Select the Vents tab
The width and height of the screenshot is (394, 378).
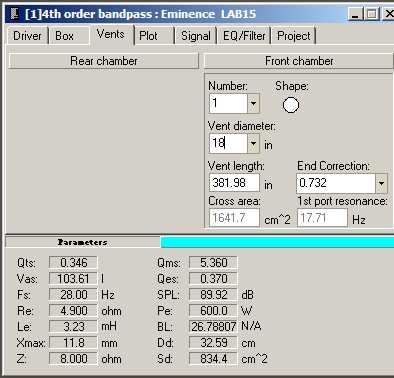pos(111,34)
